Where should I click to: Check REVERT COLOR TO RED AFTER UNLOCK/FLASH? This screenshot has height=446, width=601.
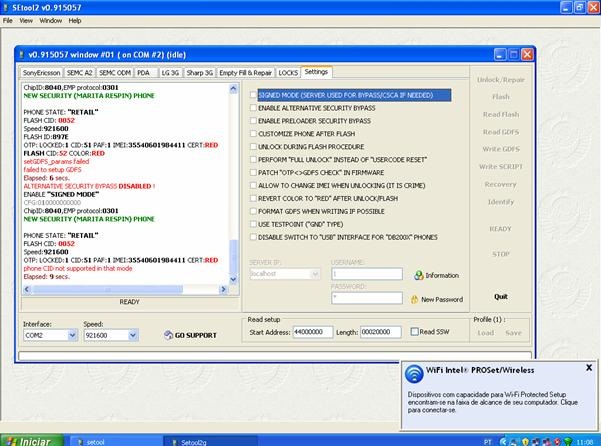point(253,198)
